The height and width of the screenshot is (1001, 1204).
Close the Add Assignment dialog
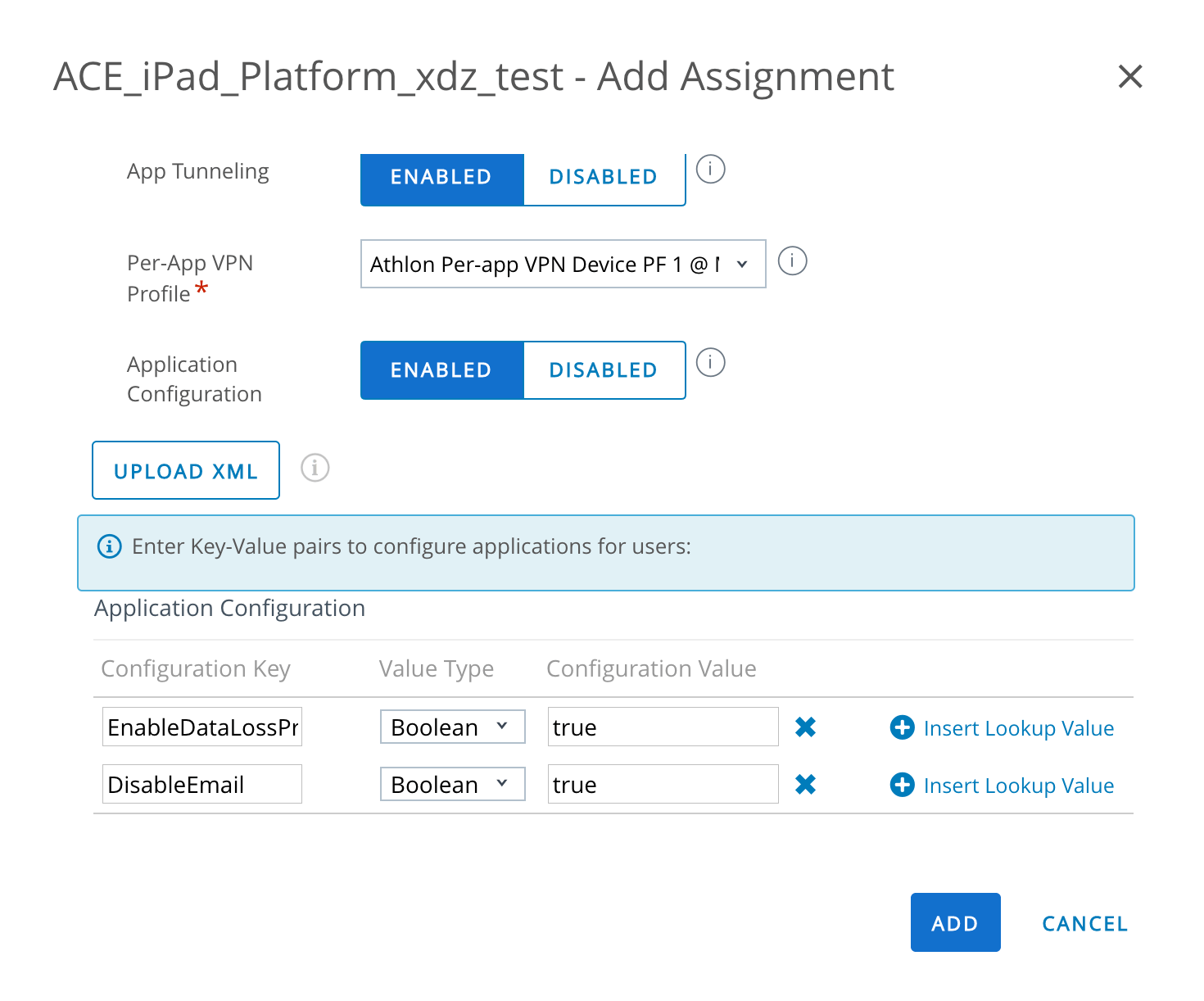(1130, 77)
